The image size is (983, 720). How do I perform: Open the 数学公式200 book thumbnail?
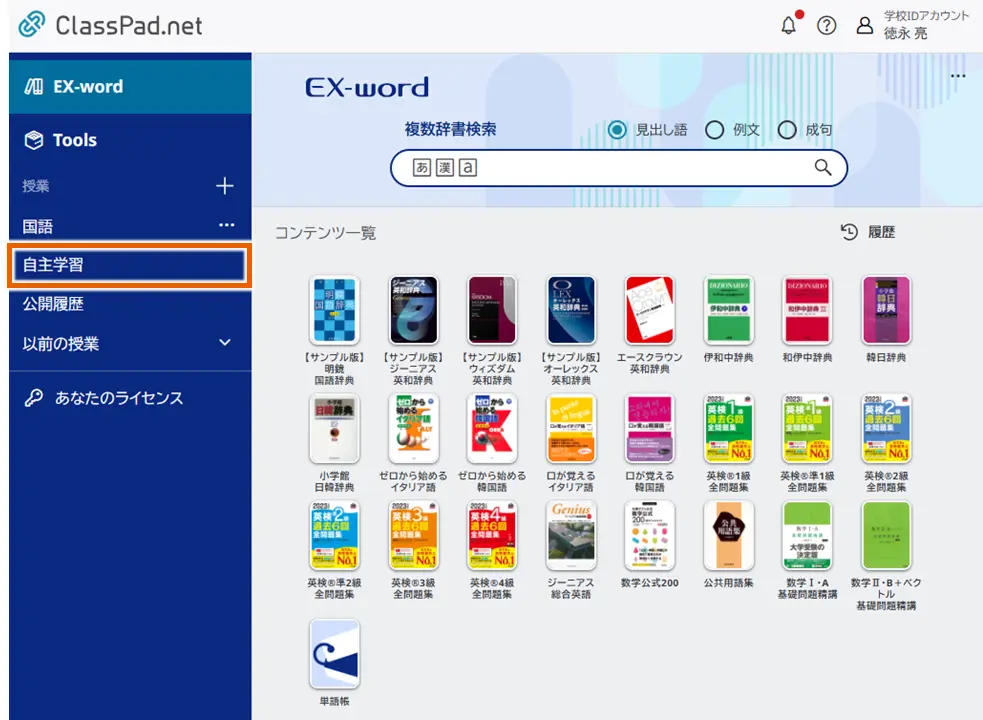(649, 535)
